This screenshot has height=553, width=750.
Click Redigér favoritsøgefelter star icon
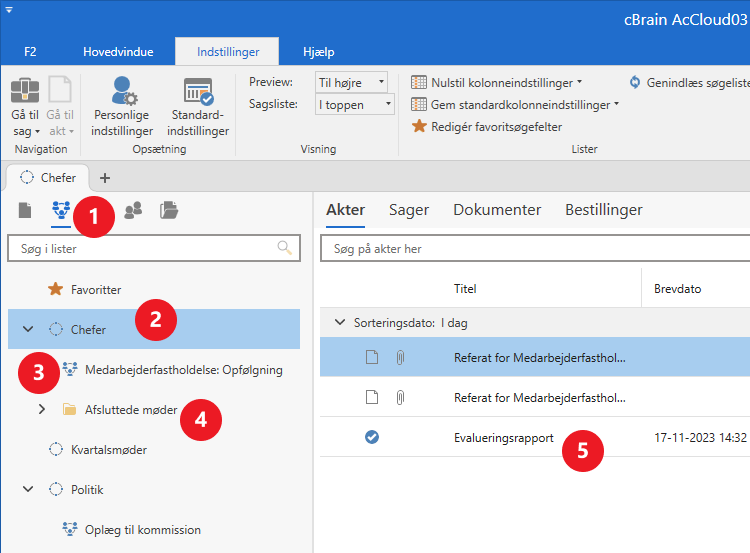point(420,127)
